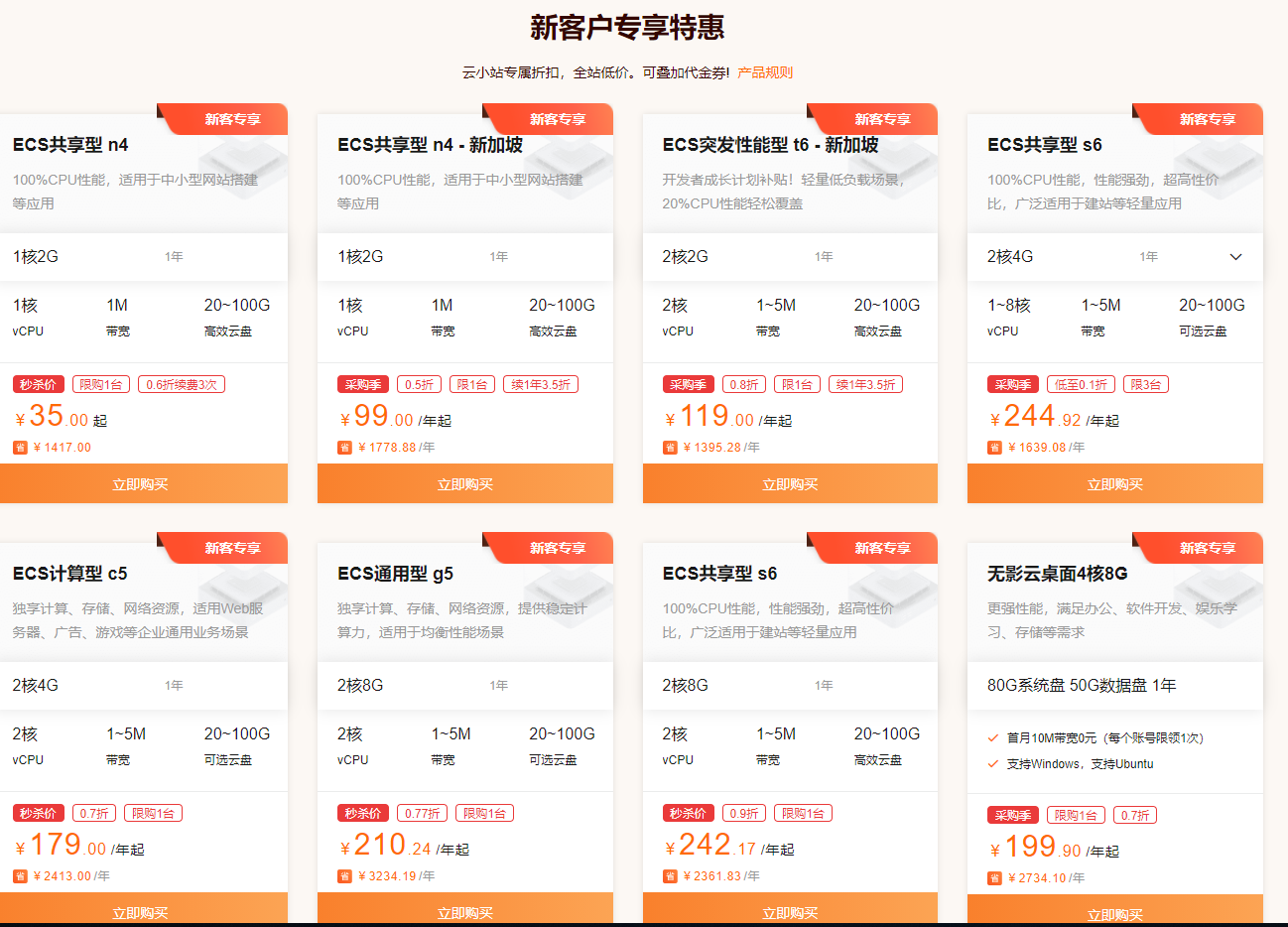Click the 省 savings icon next to ¥1395.28
This screenshot has height=927, width=1288.
(x=670, y=448)
